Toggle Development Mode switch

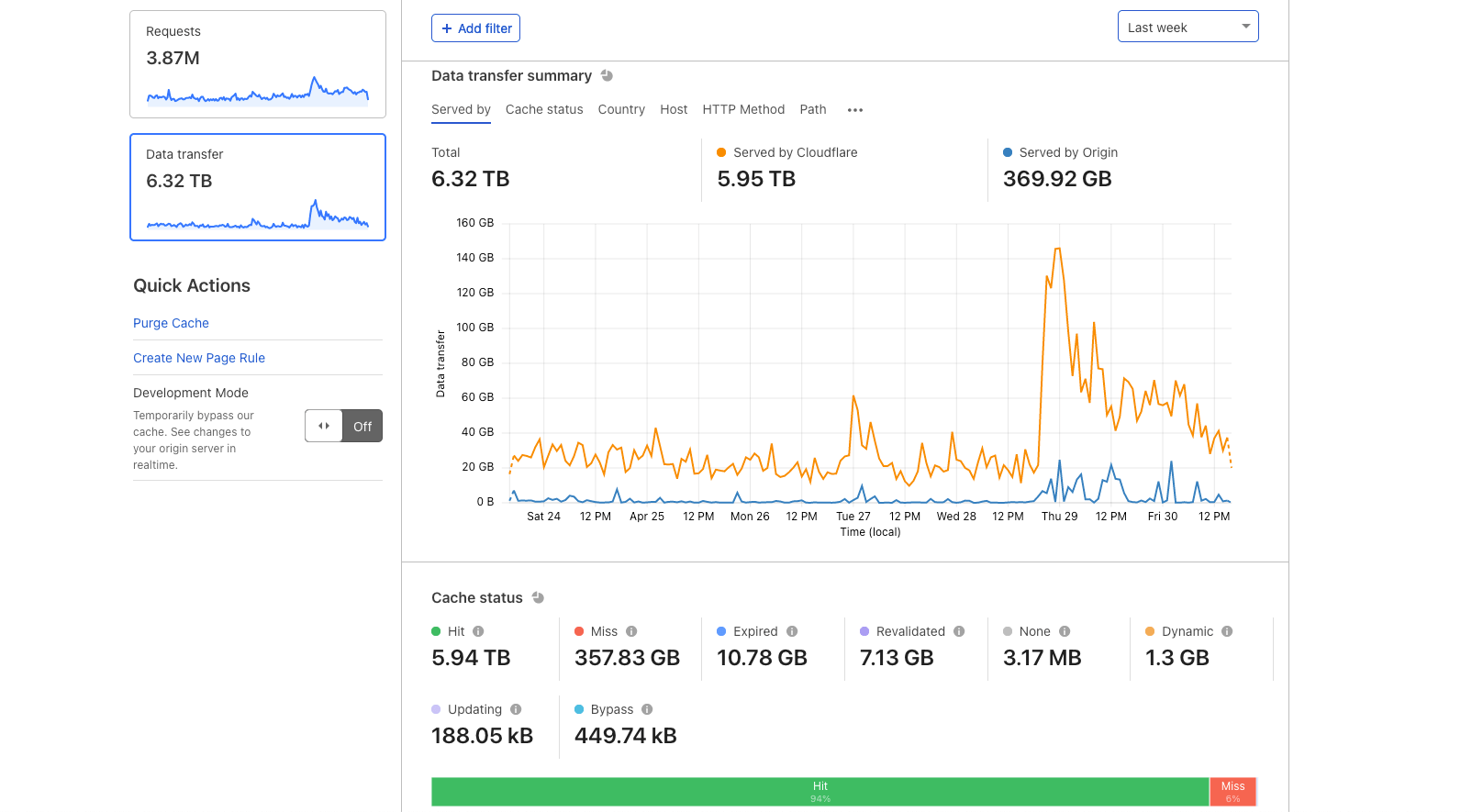pyautogui.click(x=343, y=426)
